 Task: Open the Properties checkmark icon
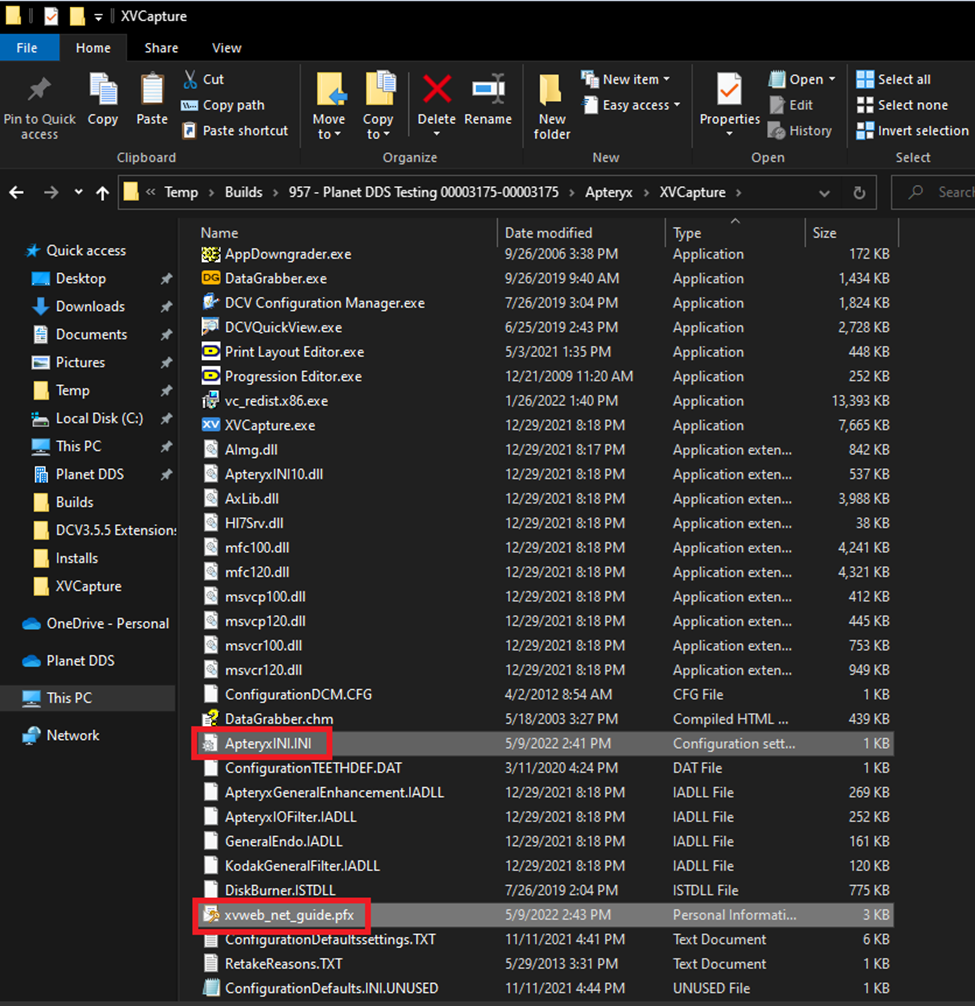729,89
